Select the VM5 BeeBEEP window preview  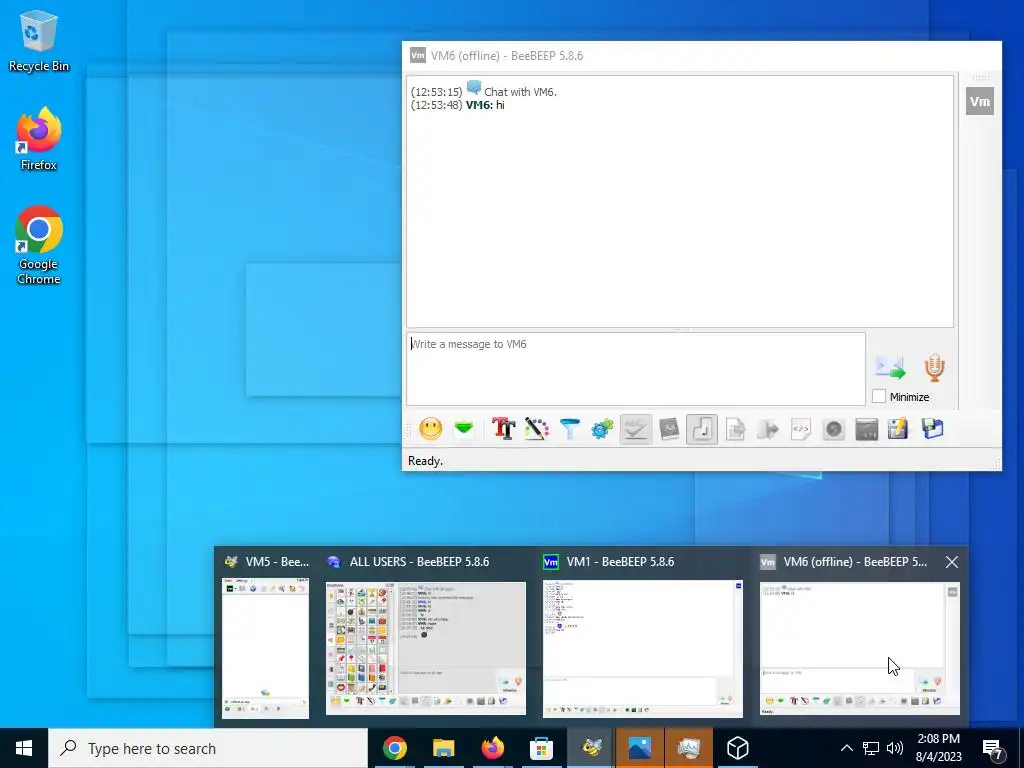pos(265,639)
